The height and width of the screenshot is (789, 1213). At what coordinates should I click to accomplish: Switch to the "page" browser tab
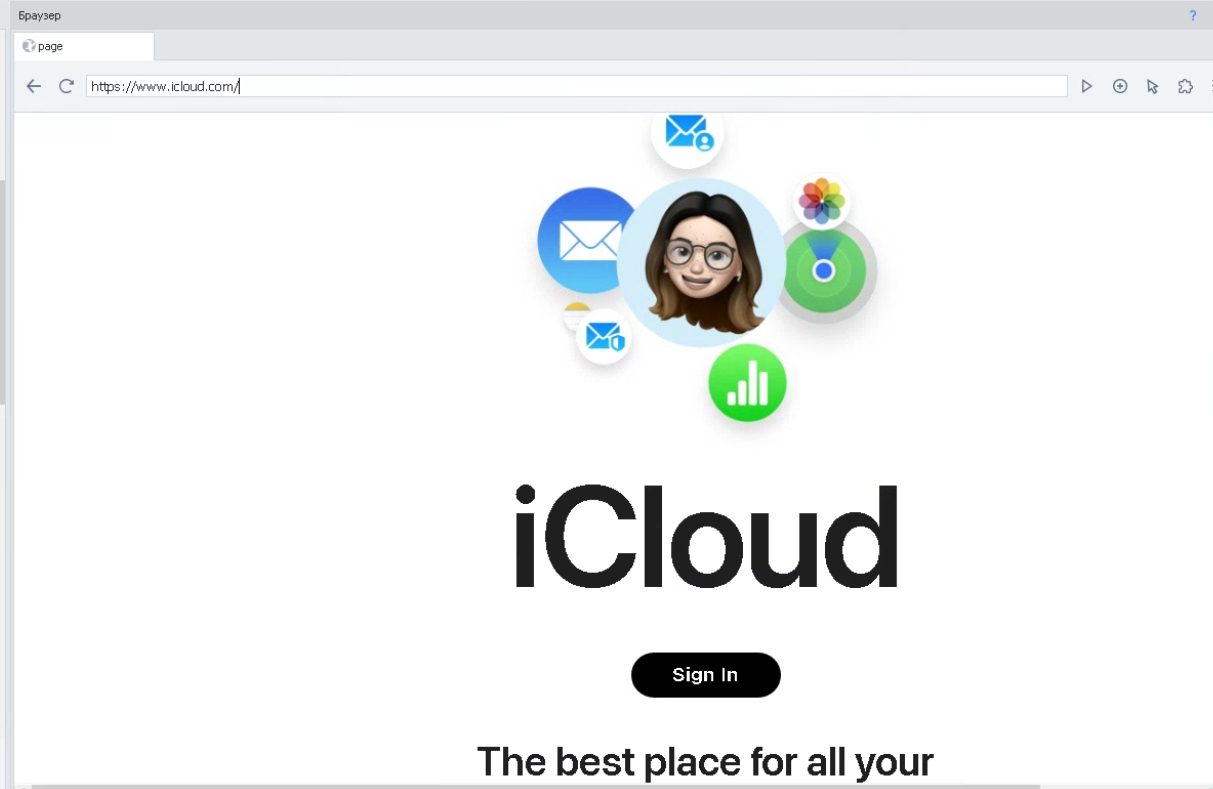coord(84,46)
